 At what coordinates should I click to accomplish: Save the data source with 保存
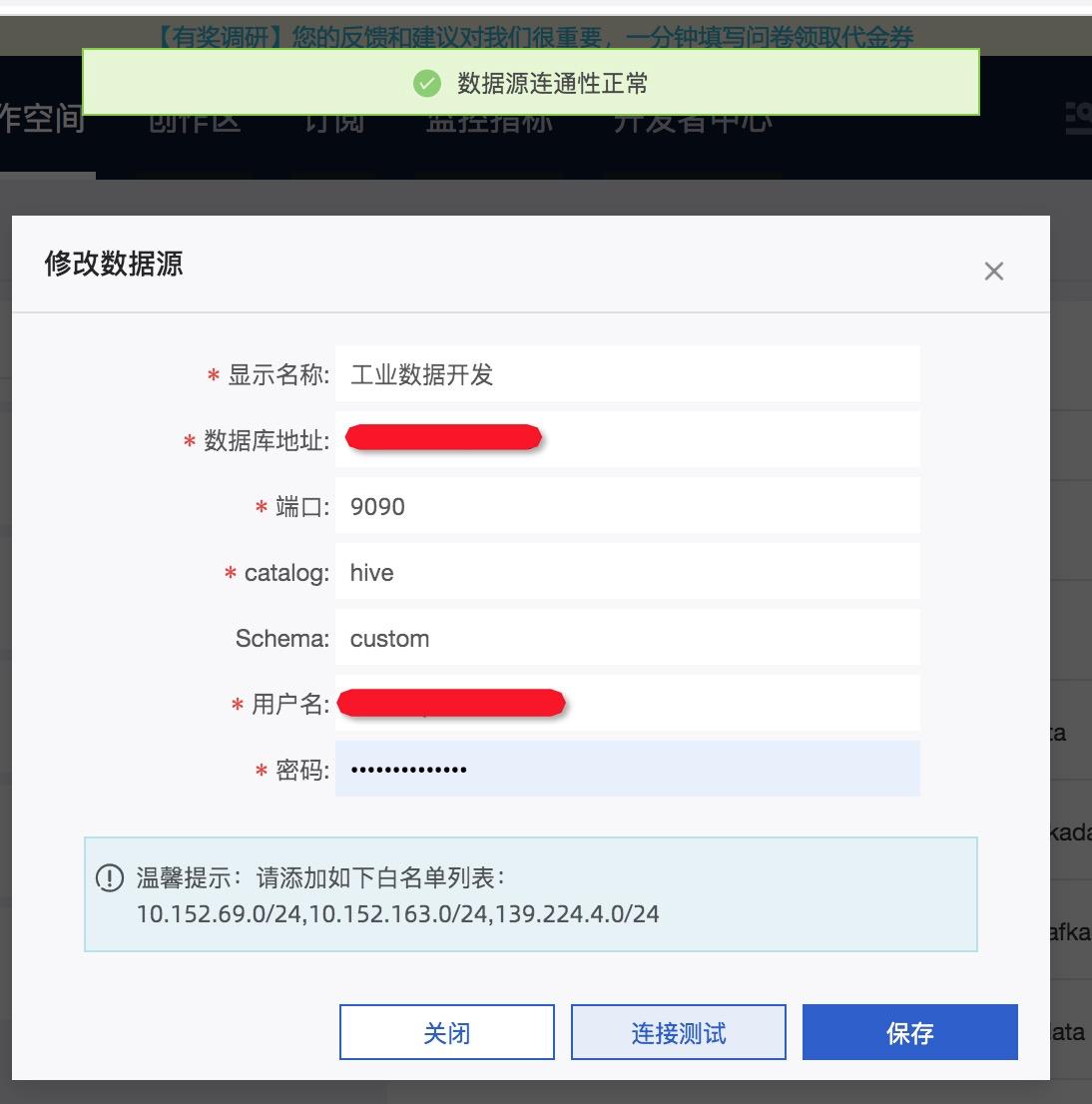click(909, 1032)
